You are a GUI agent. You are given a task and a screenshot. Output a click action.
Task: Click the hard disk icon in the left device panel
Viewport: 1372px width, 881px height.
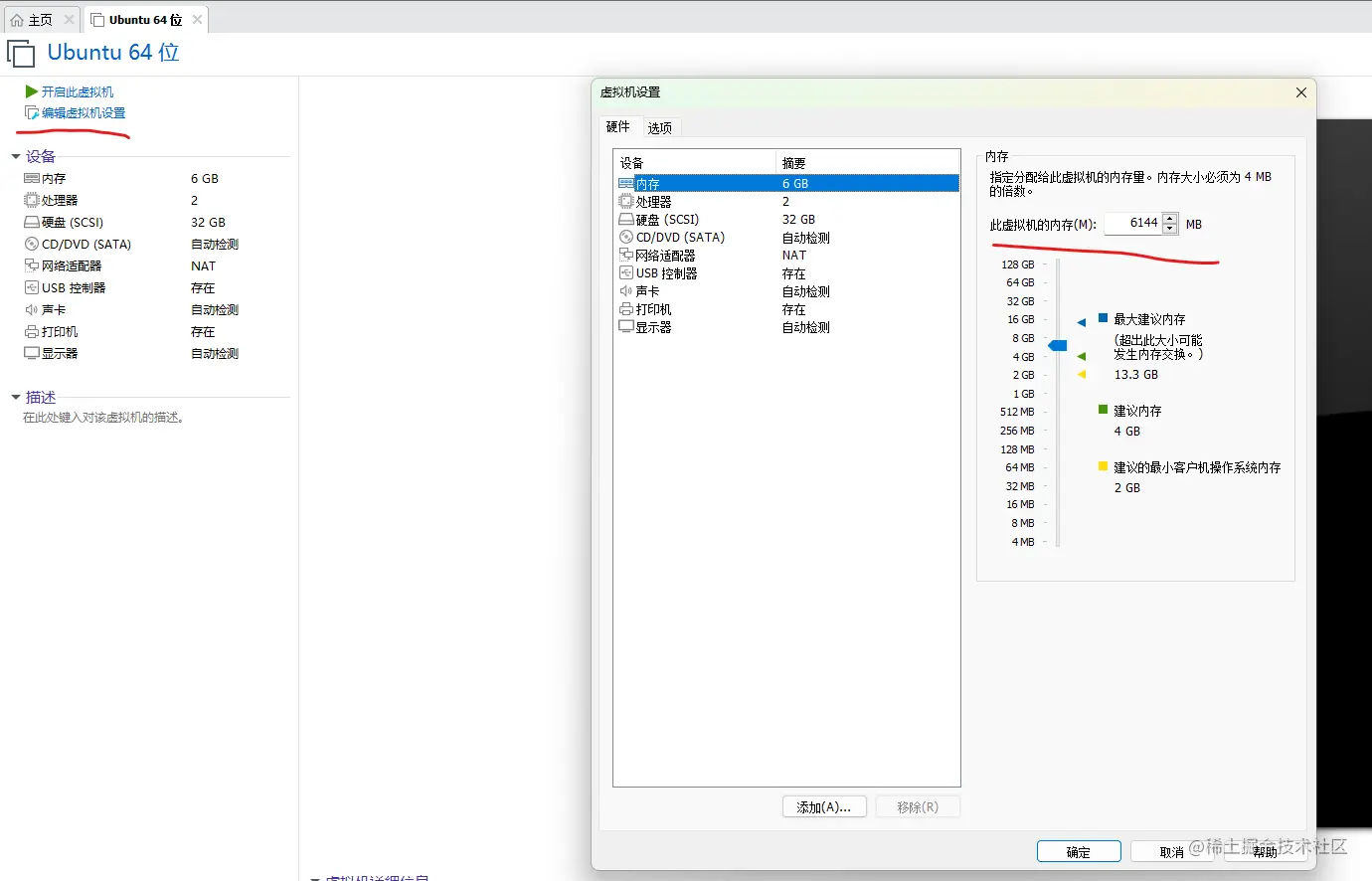[32, 223]
